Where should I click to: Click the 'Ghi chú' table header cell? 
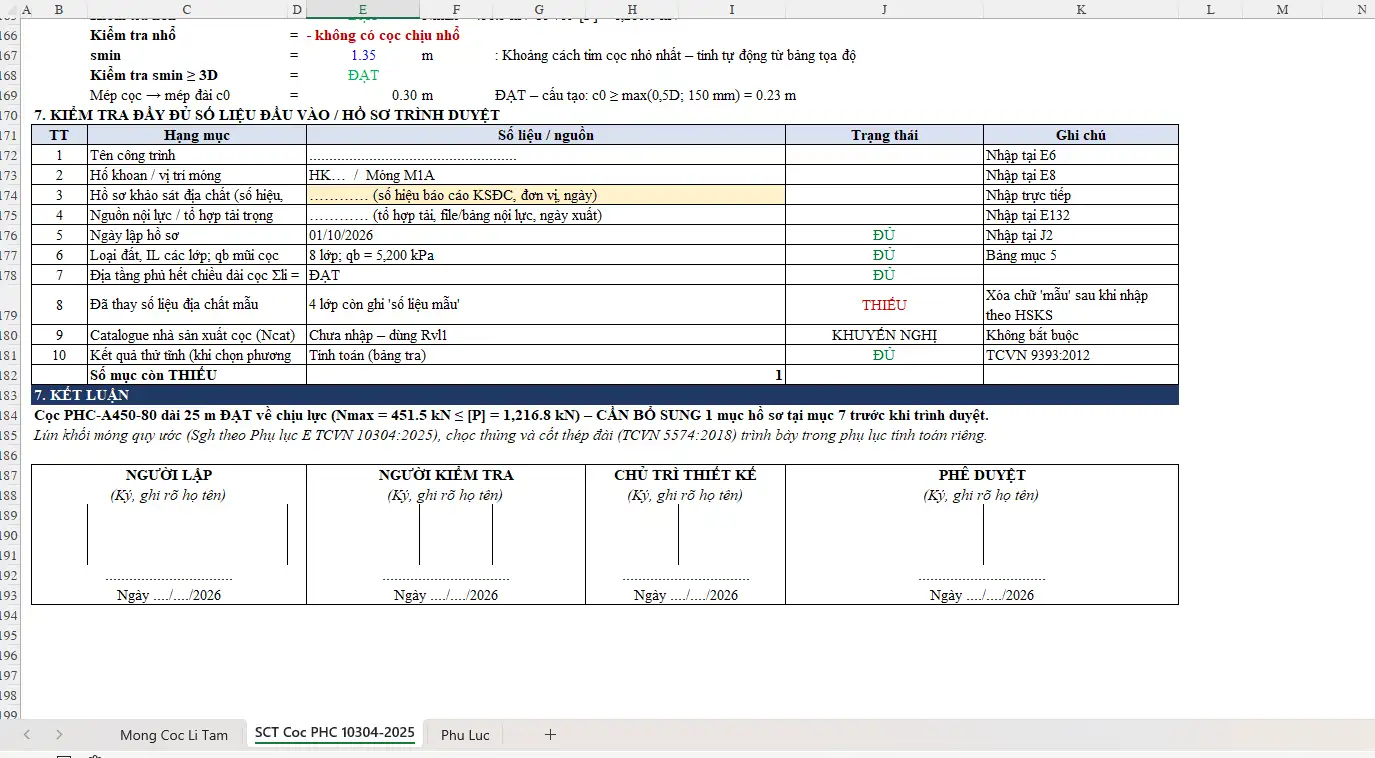coord(1081,135)
